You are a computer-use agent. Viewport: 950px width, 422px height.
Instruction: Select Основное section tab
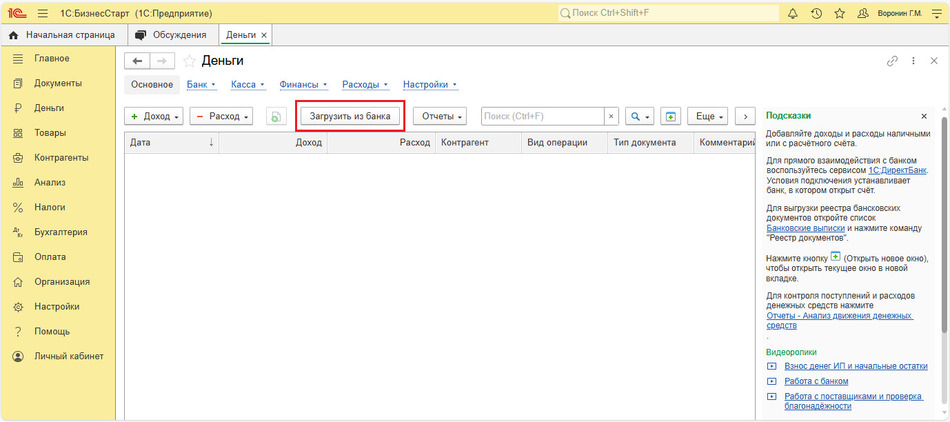pyautogui.click(x=152, y=85)
